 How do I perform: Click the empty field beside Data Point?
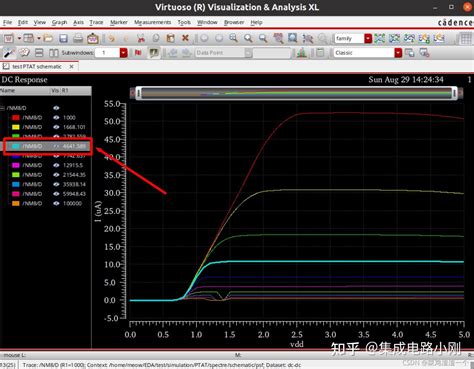click(x=272, y=53)
